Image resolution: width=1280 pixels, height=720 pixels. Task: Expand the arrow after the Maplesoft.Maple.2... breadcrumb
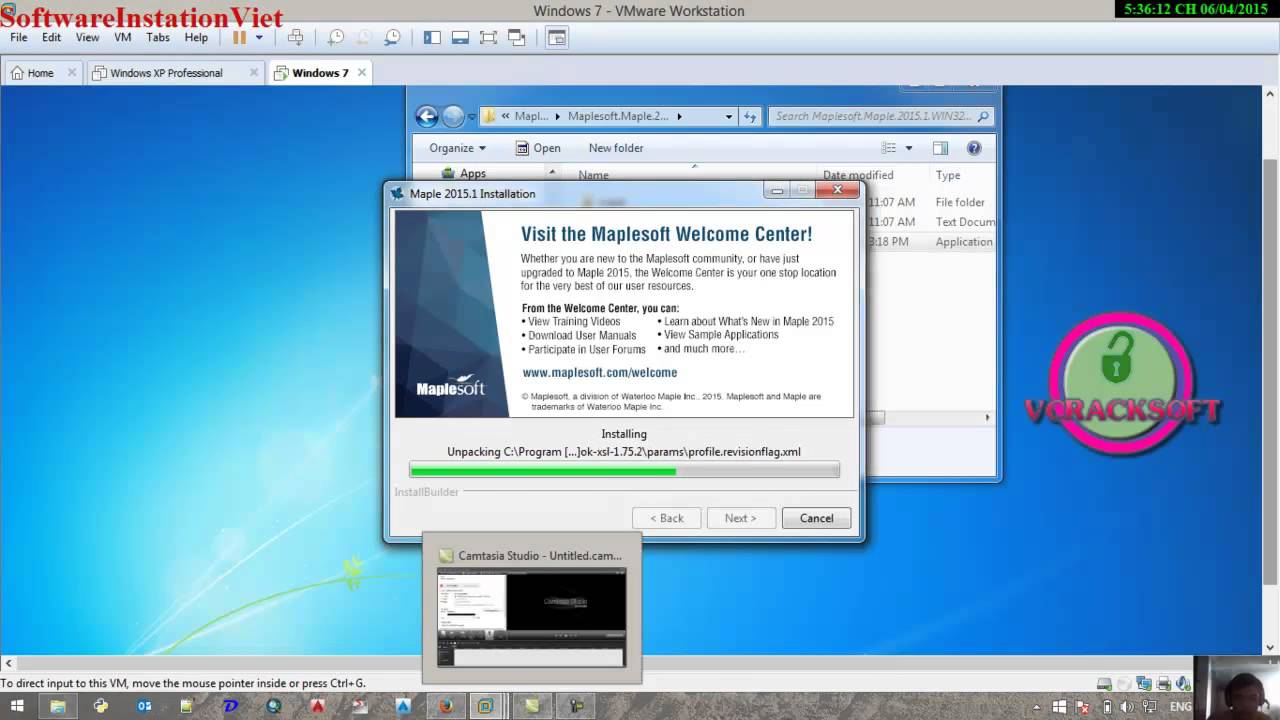(679, 116)
